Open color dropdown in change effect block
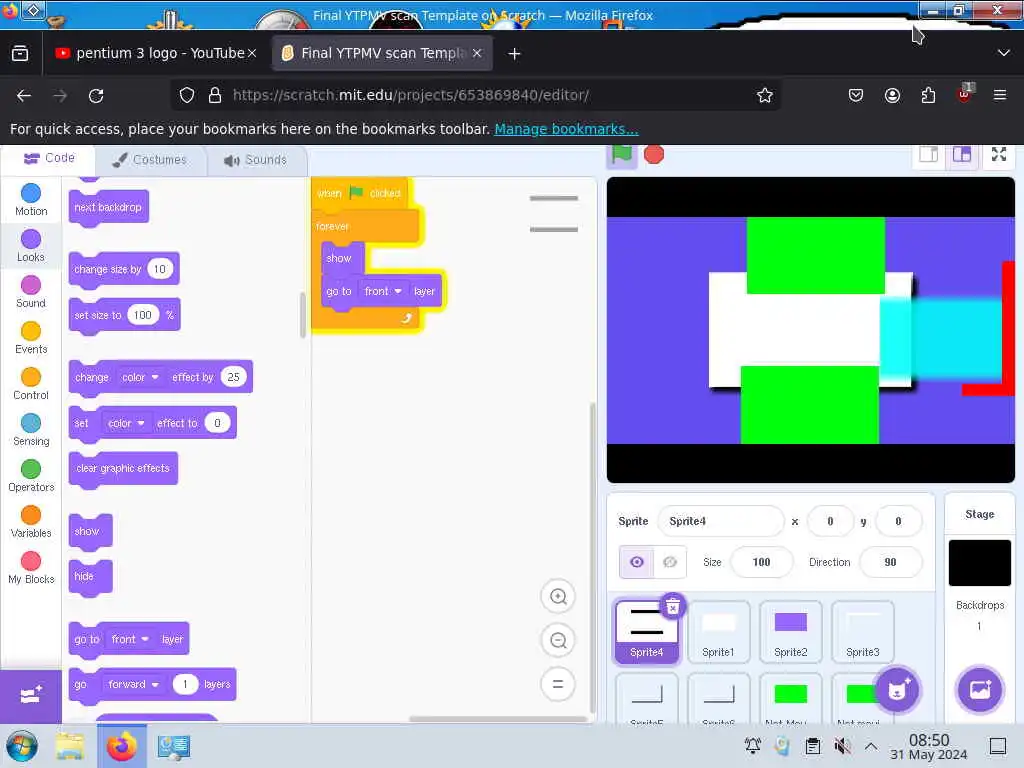This screenshot has width=1024, height=768. [140, 377]
